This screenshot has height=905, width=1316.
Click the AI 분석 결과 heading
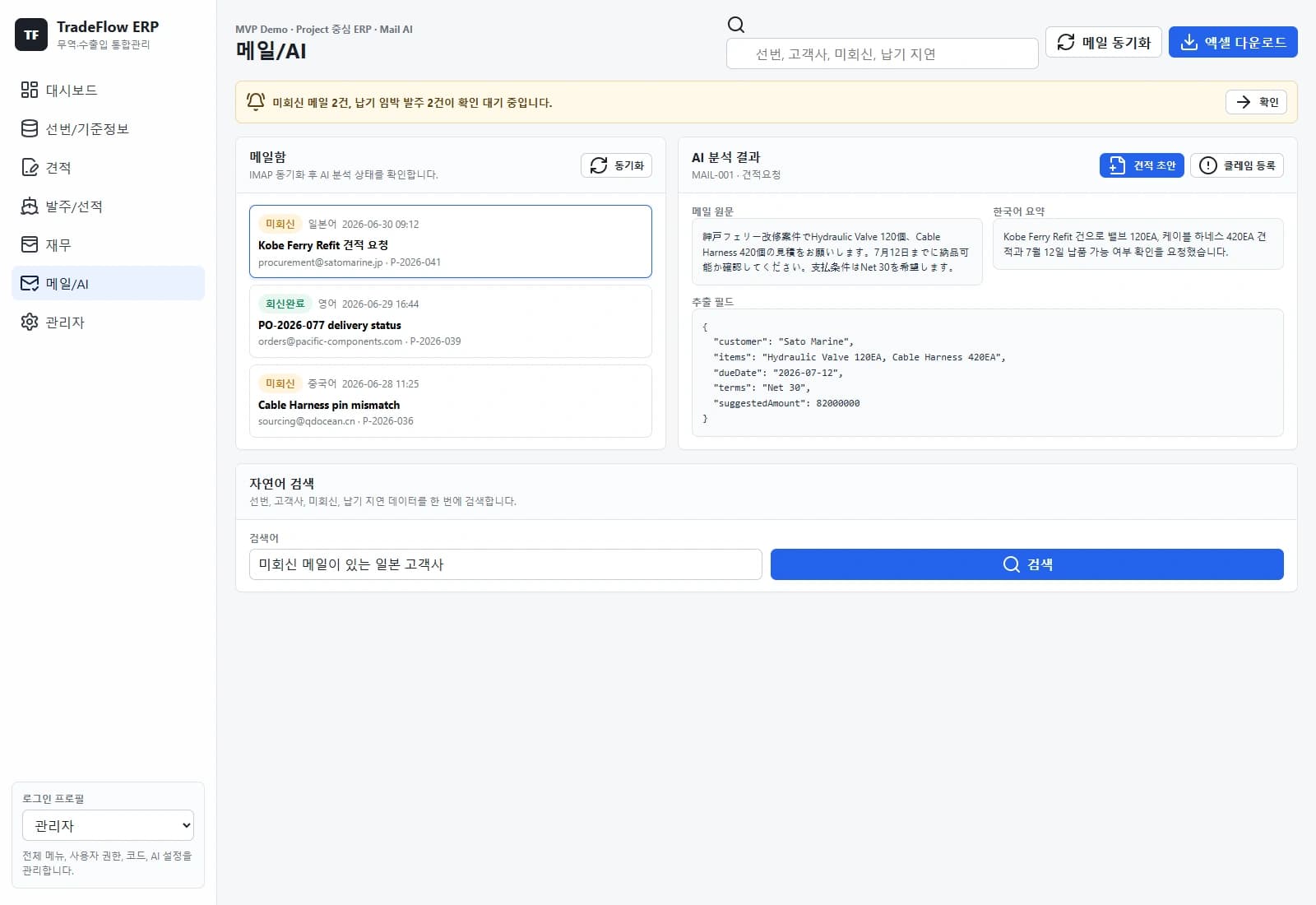[726, 157]
